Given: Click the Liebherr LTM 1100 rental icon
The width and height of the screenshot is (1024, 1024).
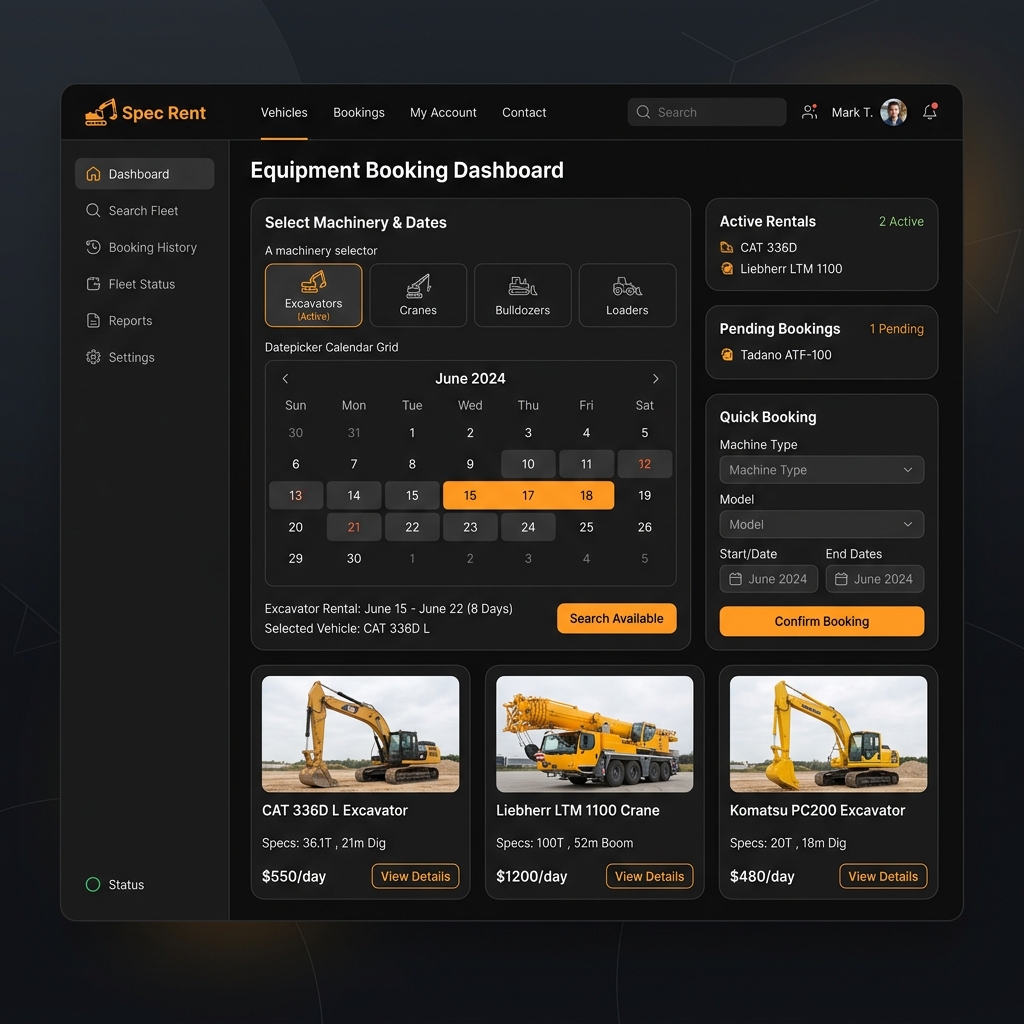Looking at the screenshot, I should point(726,268).
